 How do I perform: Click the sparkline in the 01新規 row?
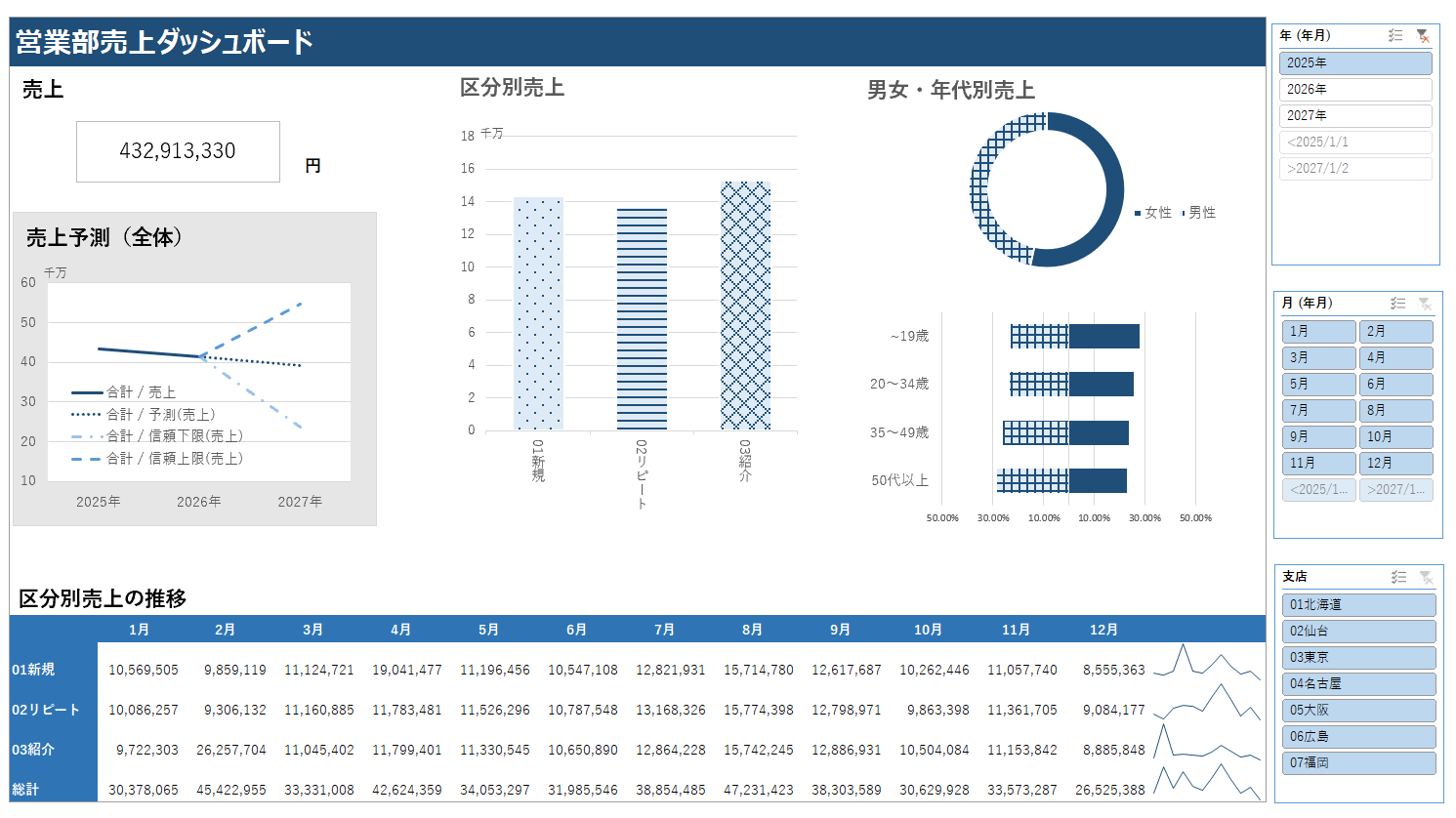pos(1208,664)
